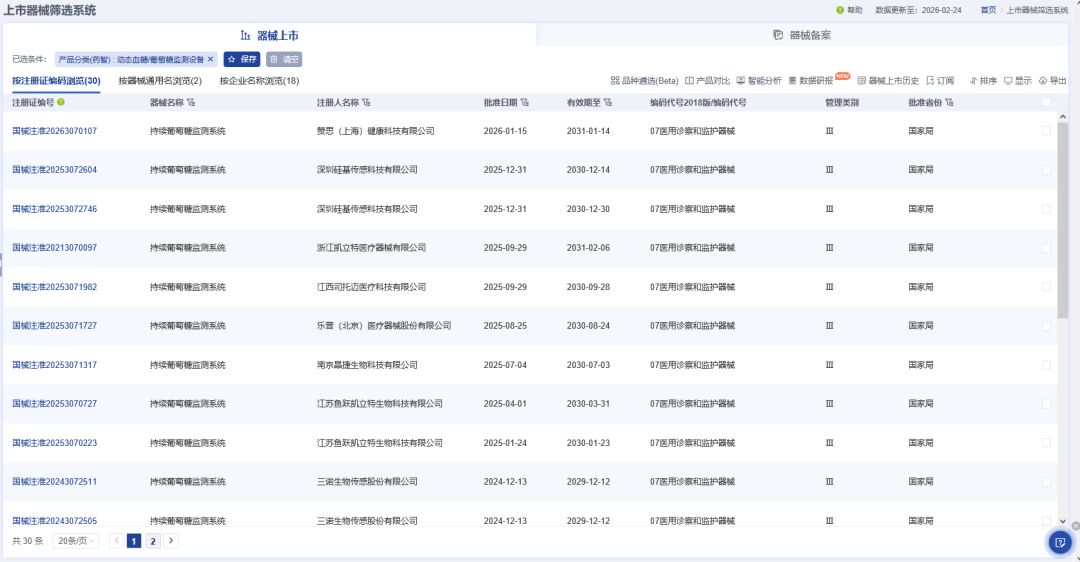Open 数据研报 data report
The width and height of the screenshot is (1080, 562).
[811, 81]
